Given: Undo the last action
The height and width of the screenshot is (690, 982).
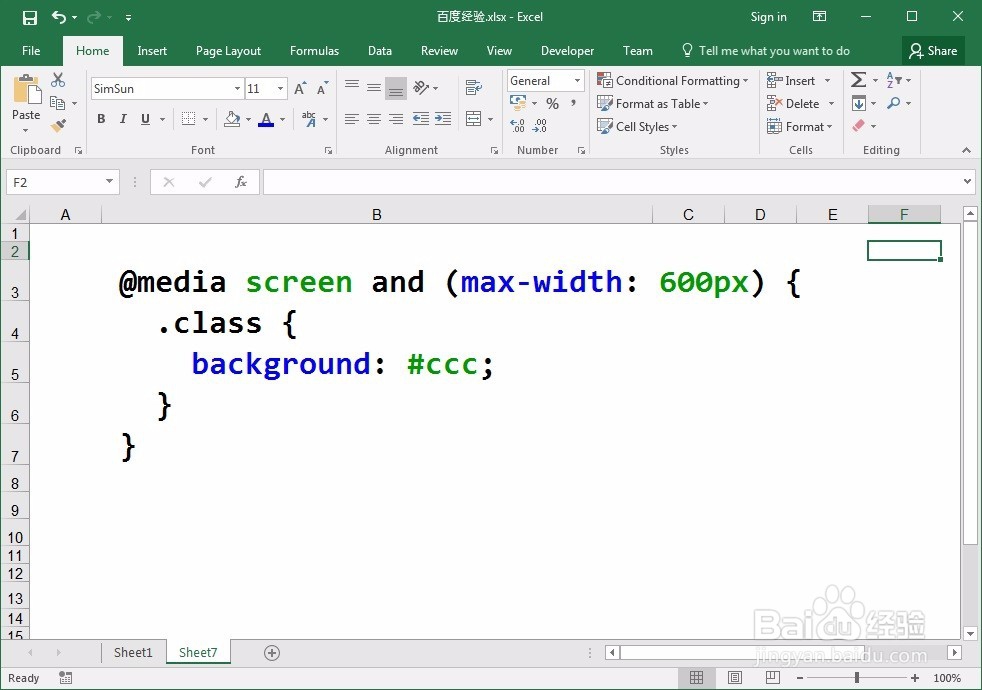Looking at the screenshot, I should (59, 18).
